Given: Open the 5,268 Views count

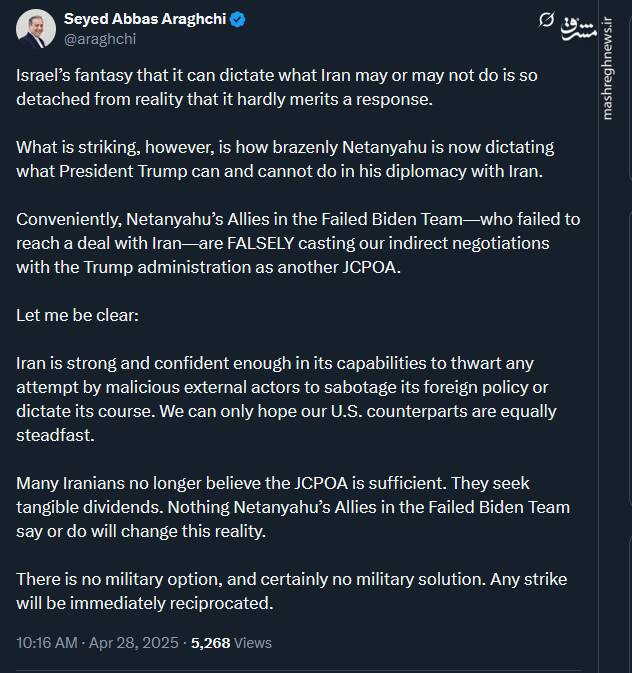Looking at the screenshot, I should [x=231, y=642].
